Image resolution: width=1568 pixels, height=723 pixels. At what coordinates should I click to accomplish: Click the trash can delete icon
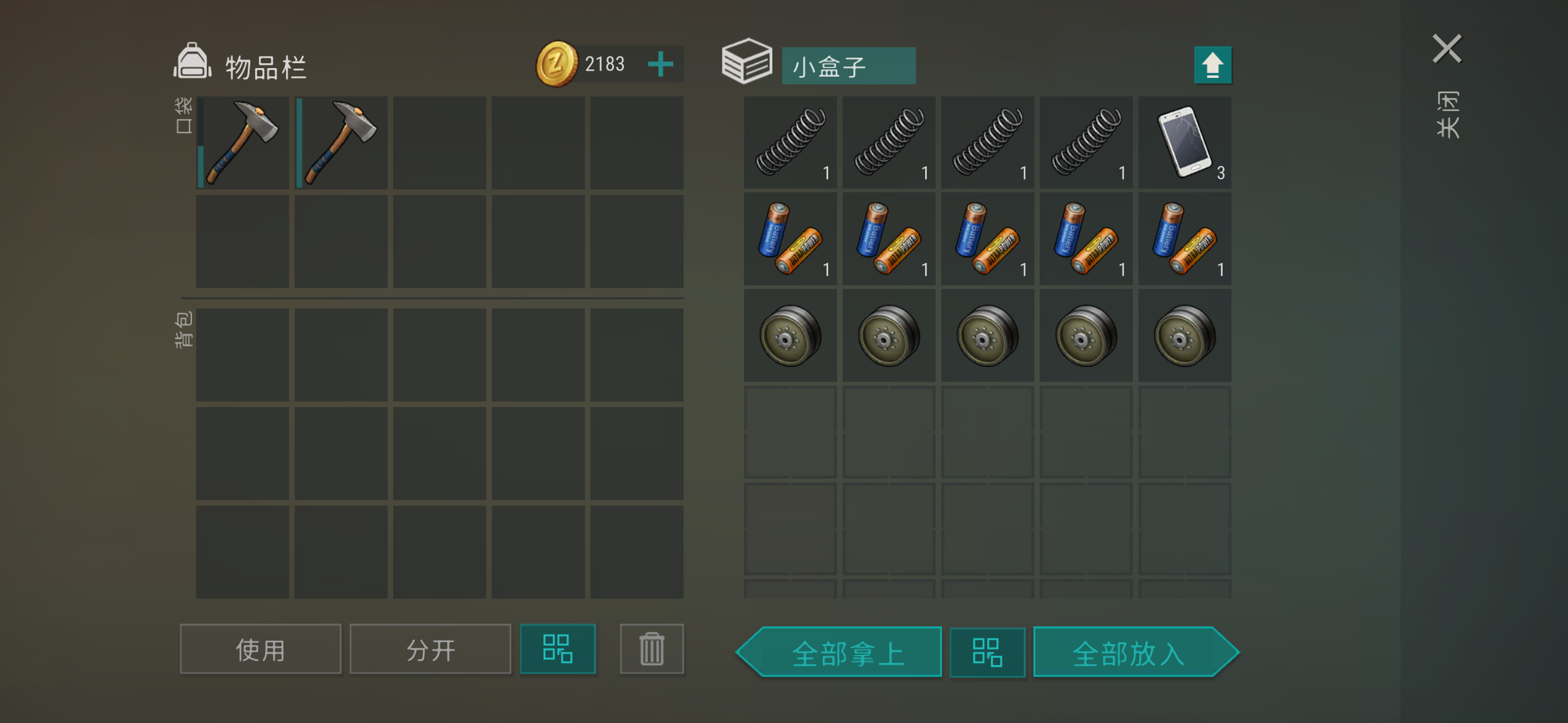coord(651,649)
